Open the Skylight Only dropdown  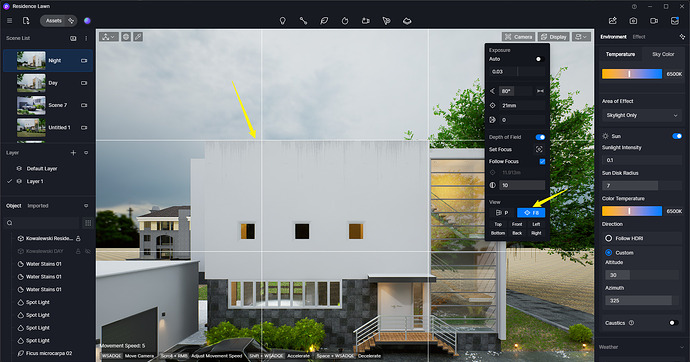642,115
